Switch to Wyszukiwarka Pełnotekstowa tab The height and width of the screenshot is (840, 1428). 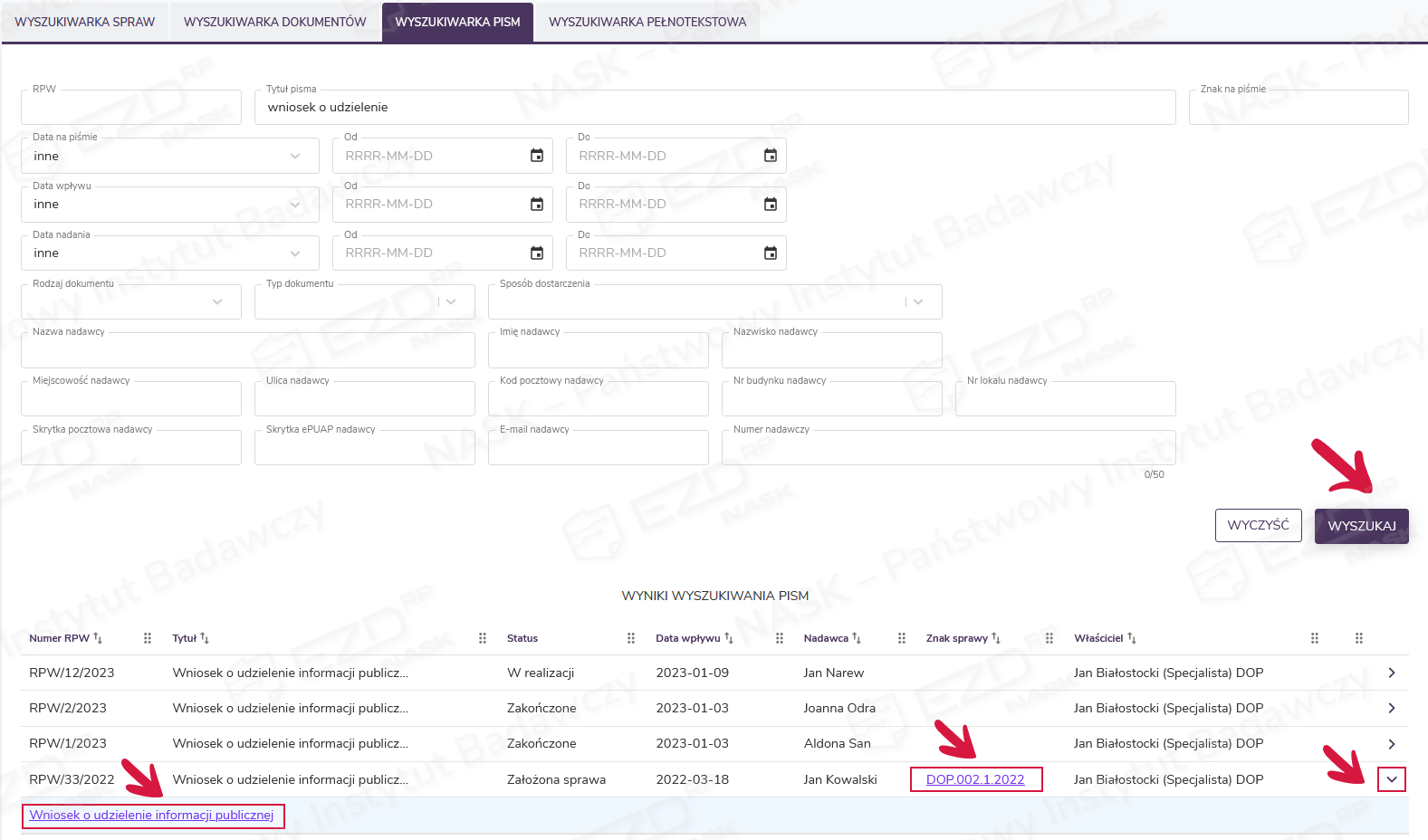pos(647,22)
